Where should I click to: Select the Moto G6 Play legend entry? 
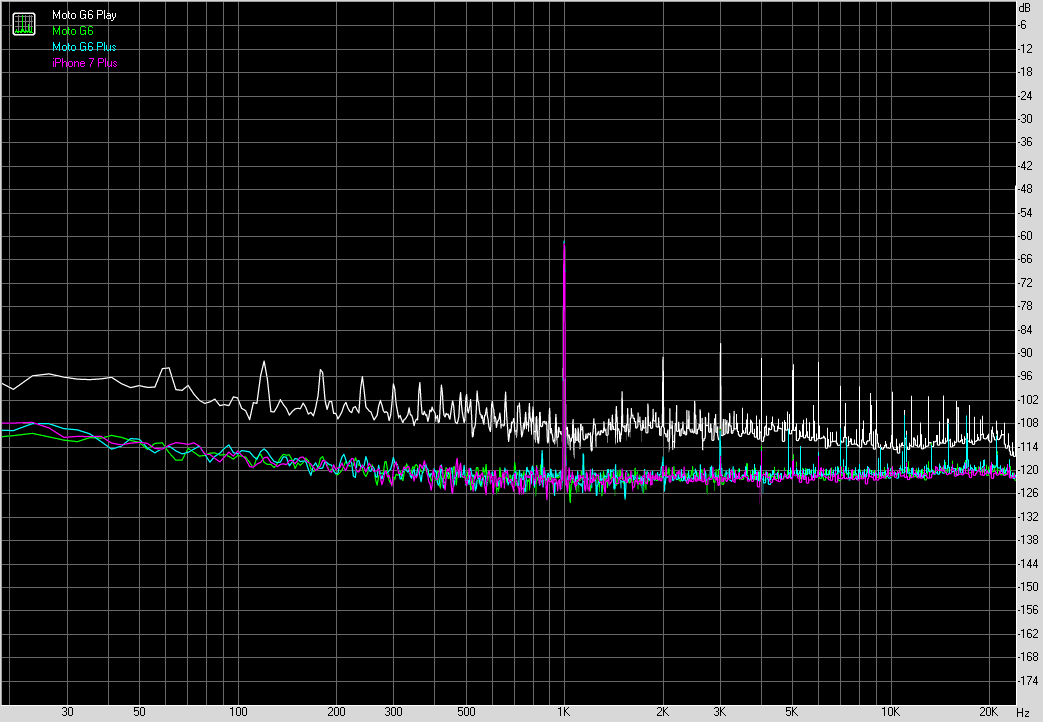point(84,15)
